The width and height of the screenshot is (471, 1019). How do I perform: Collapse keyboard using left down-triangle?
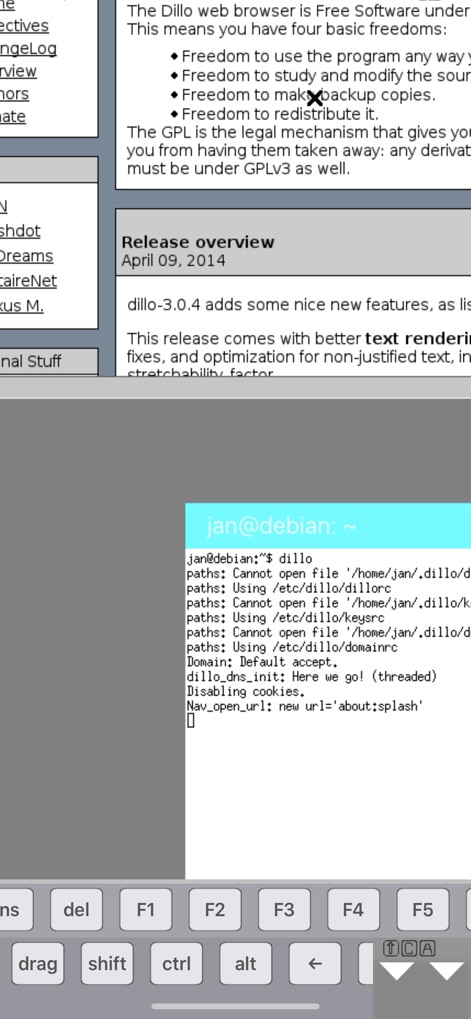(x=397, y=971)
